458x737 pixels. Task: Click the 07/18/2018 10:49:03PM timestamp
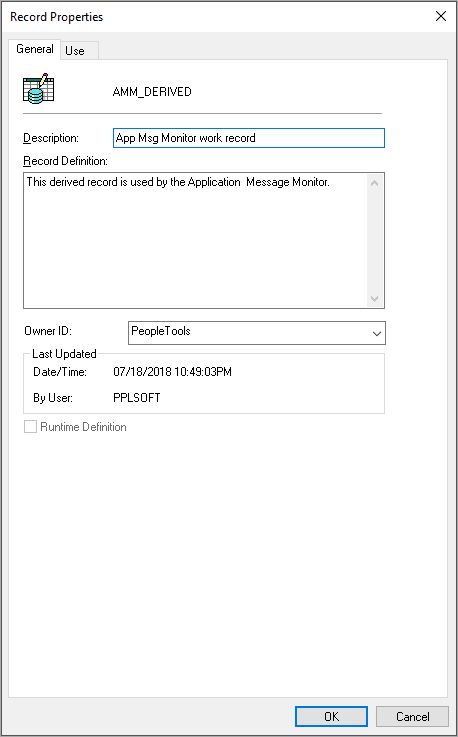click(173, 372)
